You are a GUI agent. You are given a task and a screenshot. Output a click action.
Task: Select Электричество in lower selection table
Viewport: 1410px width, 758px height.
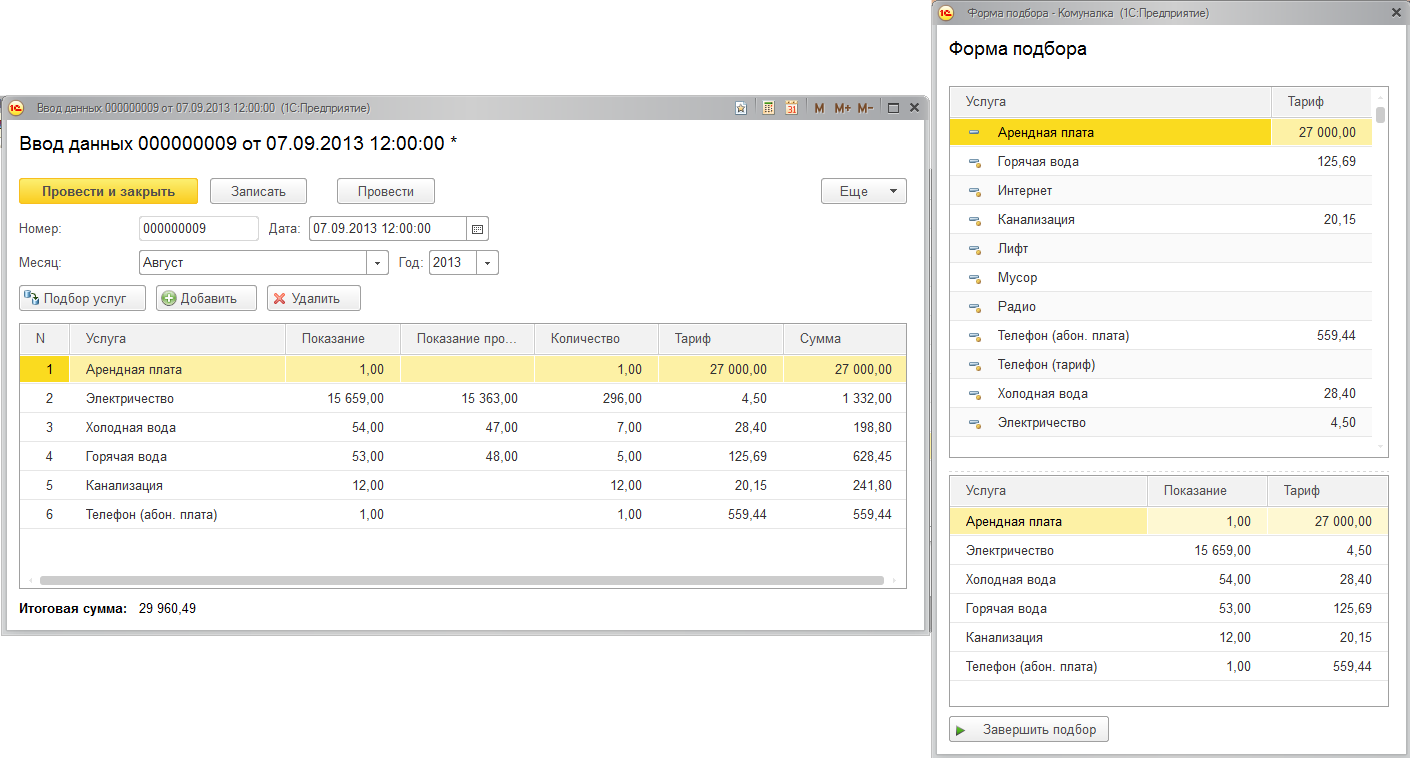tap(1169, 551)
